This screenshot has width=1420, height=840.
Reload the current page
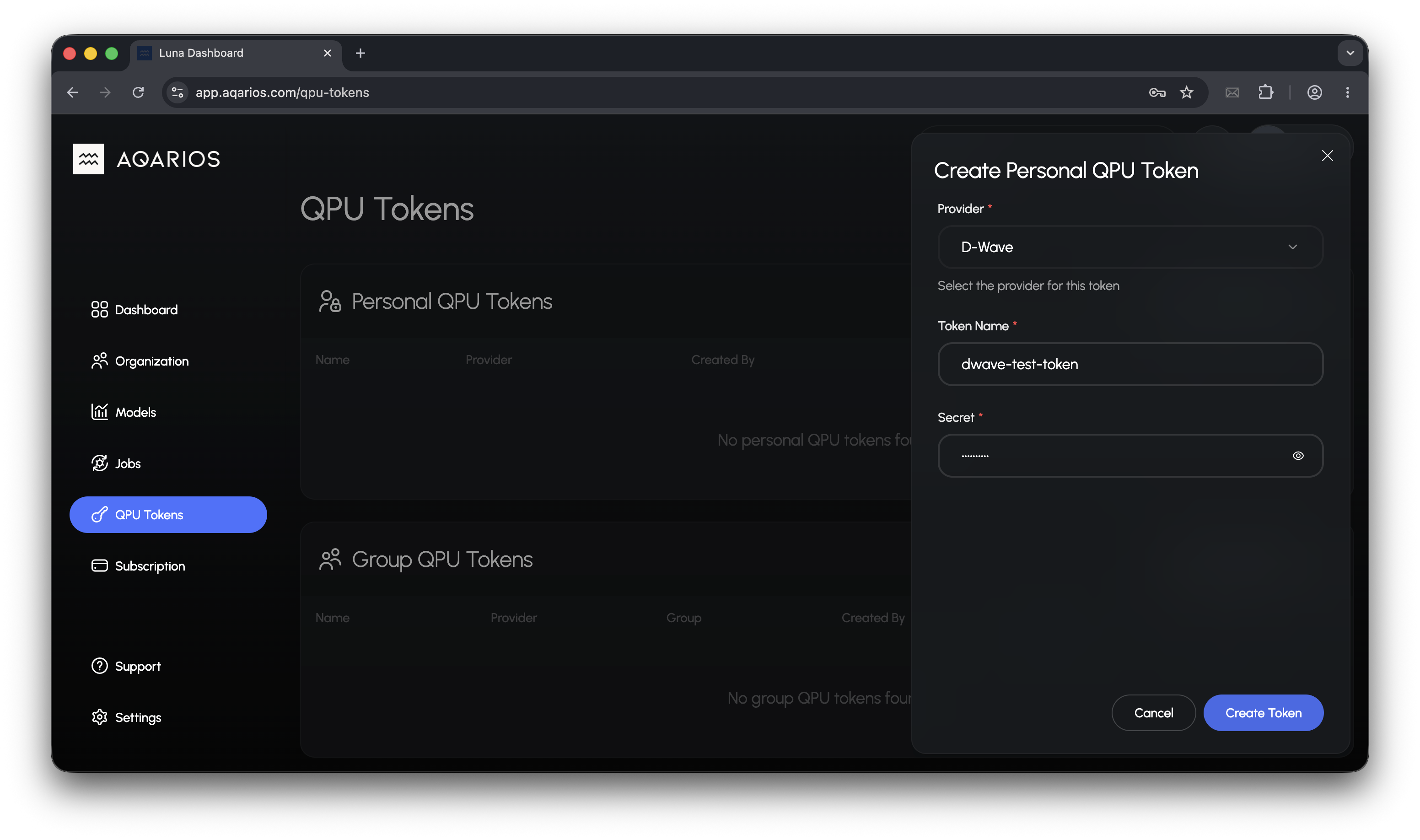[x=139, y=92]
